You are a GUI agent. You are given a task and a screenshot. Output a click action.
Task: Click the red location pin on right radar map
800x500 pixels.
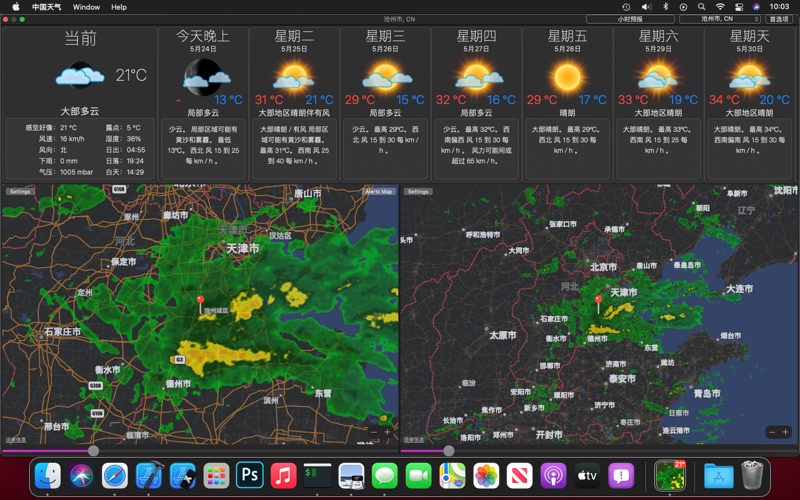point(598,303)
